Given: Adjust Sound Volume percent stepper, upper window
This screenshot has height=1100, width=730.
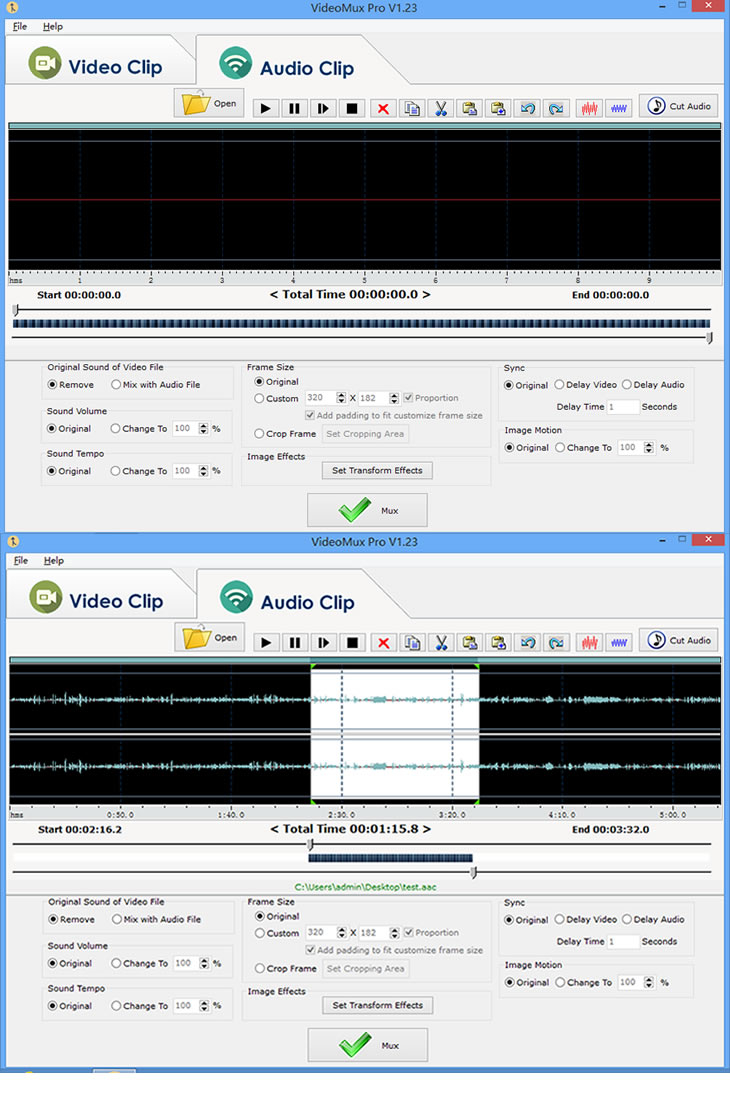Looking at the screenshot, I should [203, 428].
